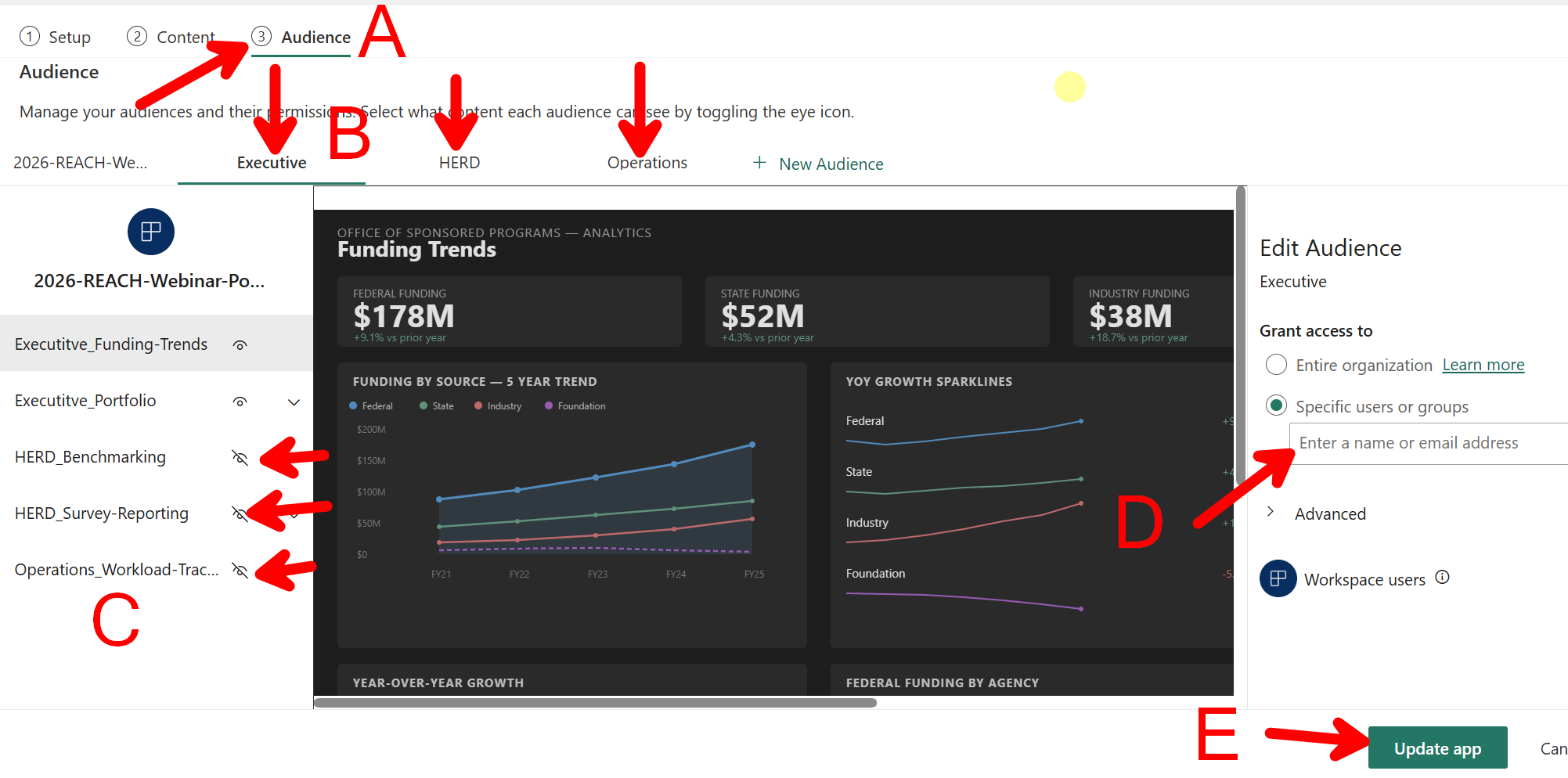Select the Entire organization radio button

point(1277,365)
